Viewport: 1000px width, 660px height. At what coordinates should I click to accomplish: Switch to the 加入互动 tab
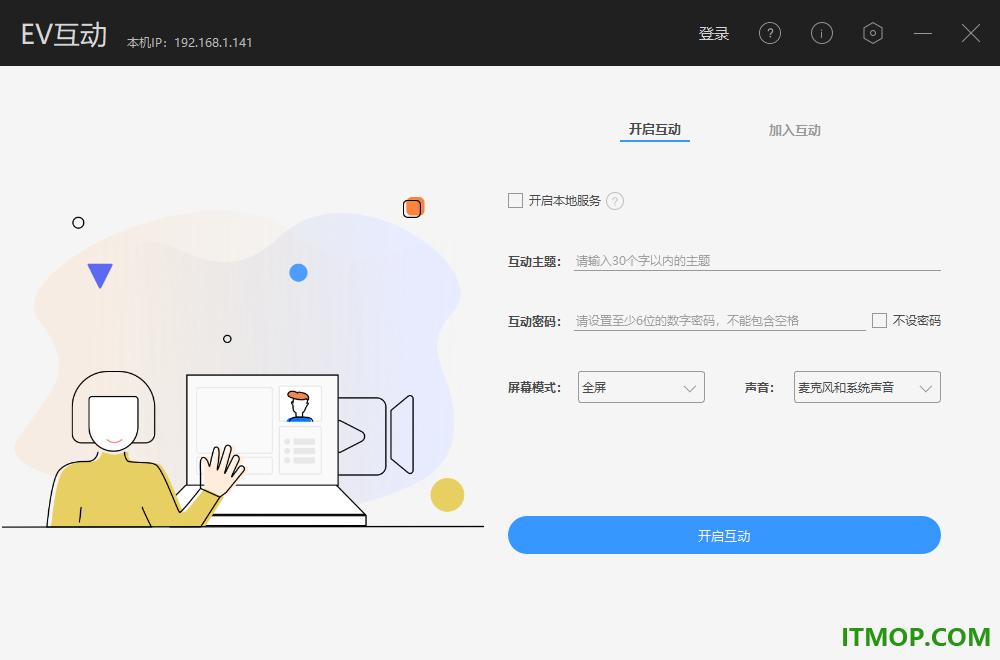click(x=794, y=130)
